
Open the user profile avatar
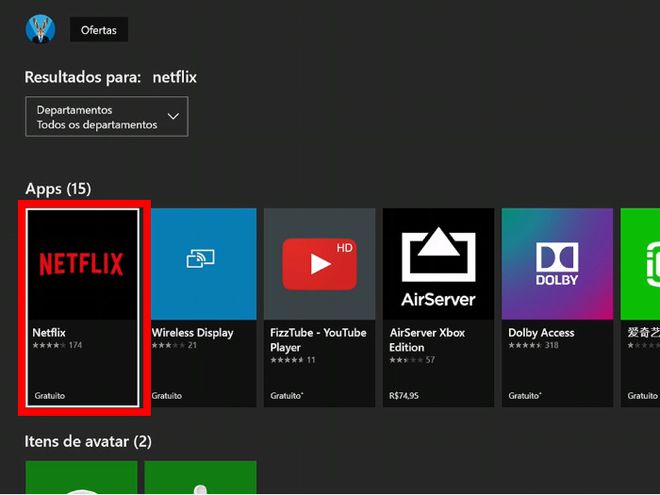(x=40, y=29)
